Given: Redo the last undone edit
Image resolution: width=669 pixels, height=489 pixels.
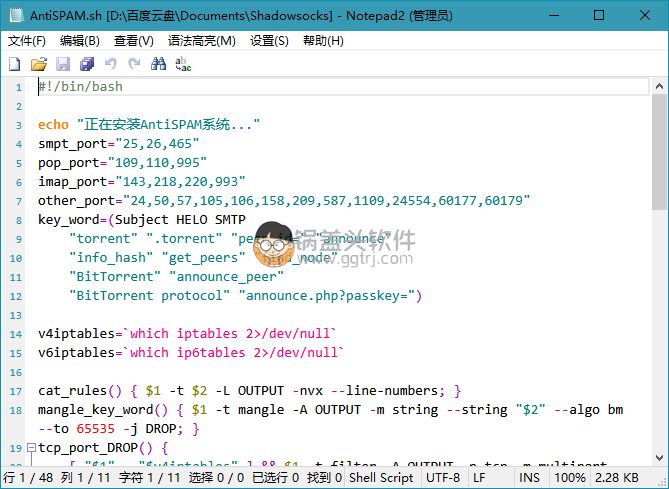Looking at the screenshot, I should point(134,64).
